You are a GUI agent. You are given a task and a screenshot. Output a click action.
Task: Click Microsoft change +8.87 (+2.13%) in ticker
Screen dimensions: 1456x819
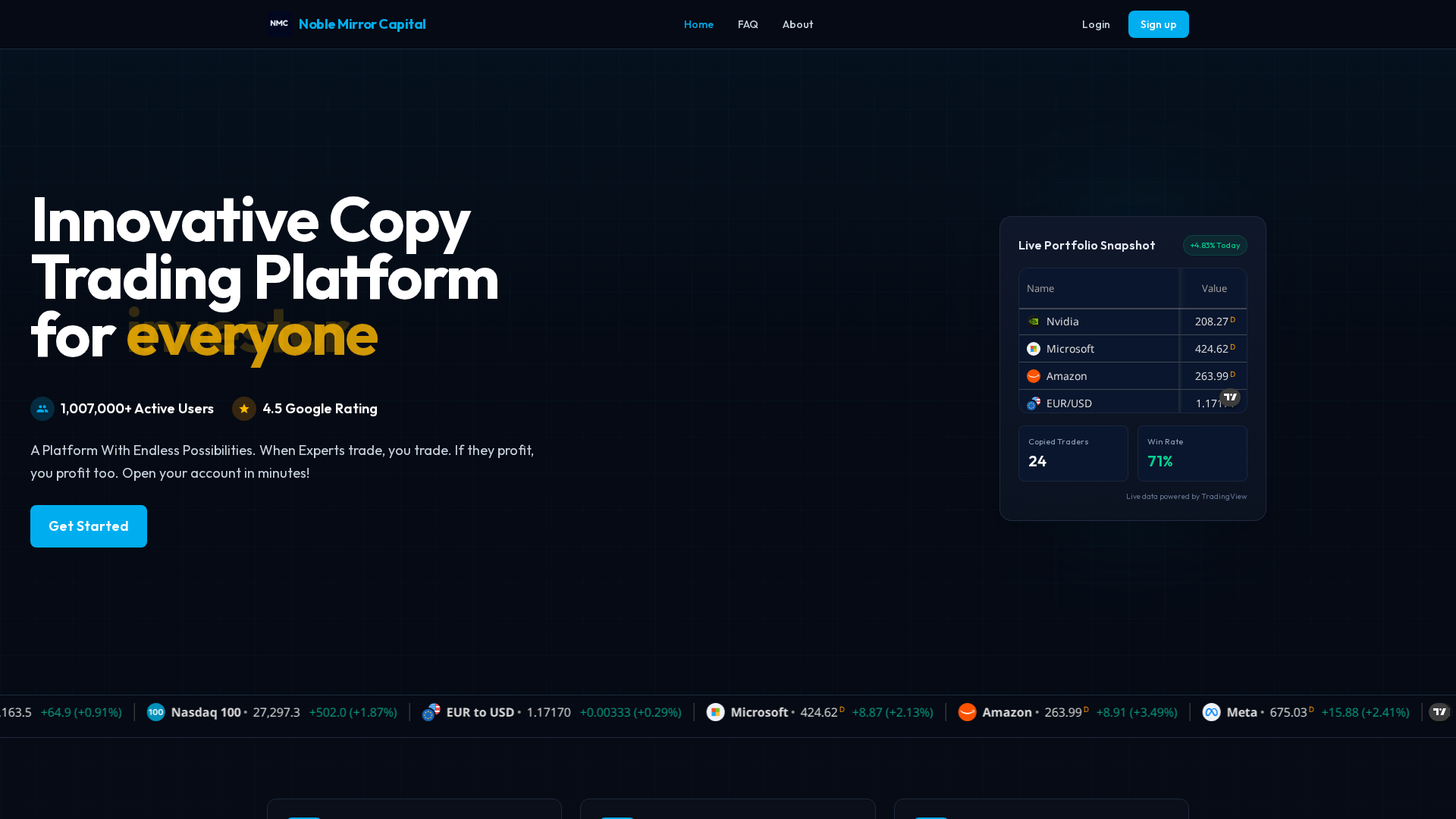click(x=893, y=712)
